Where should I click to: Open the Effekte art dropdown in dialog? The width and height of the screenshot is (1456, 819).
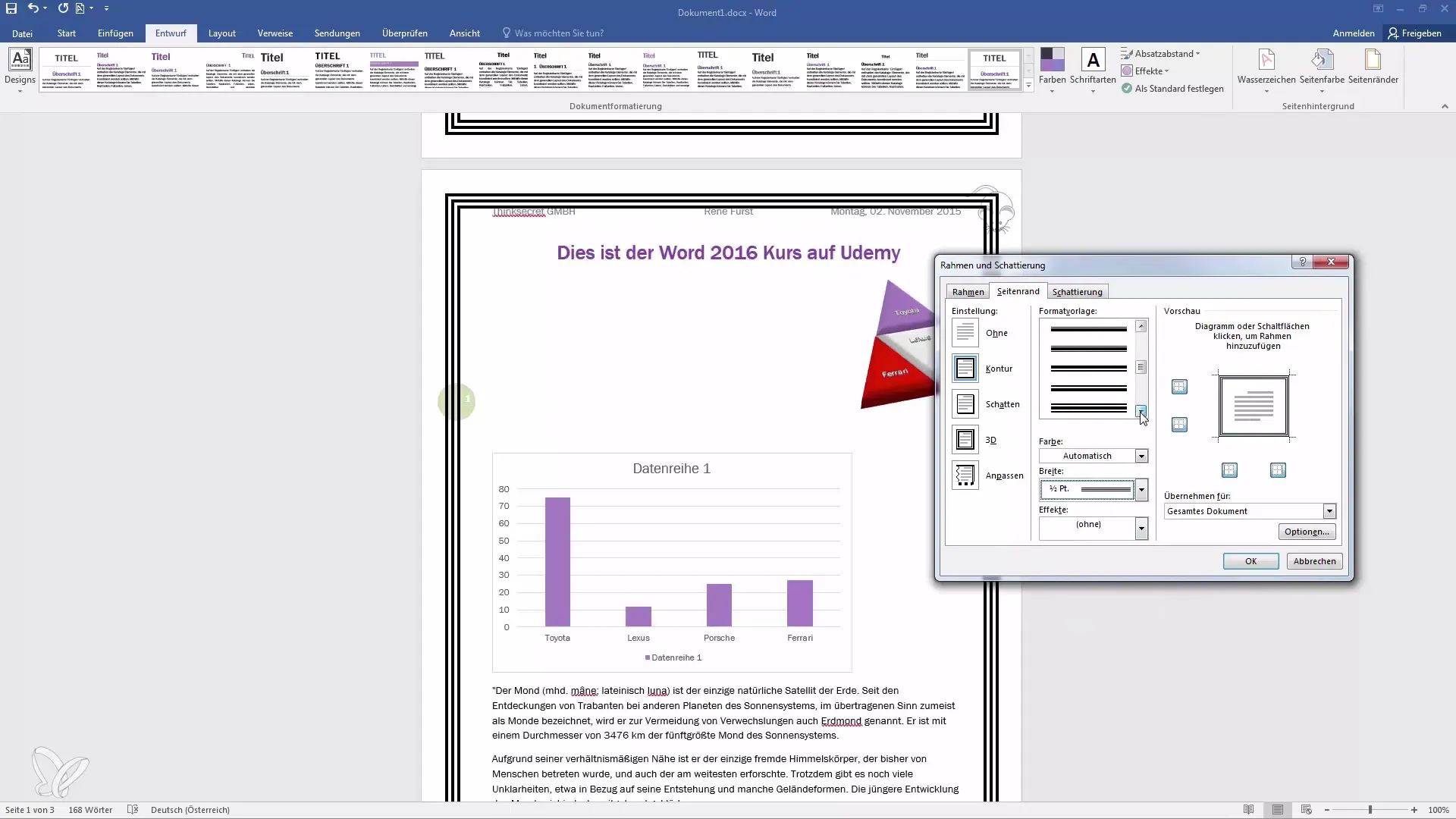click(1141, 529)
